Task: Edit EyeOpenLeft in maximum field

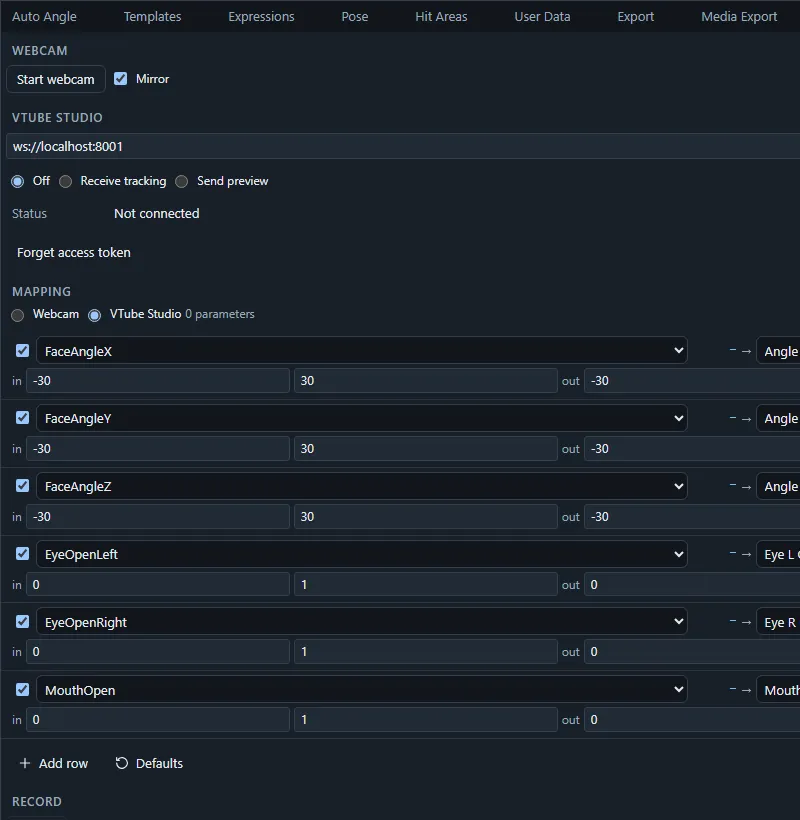Action: click(x=426, y=584)
